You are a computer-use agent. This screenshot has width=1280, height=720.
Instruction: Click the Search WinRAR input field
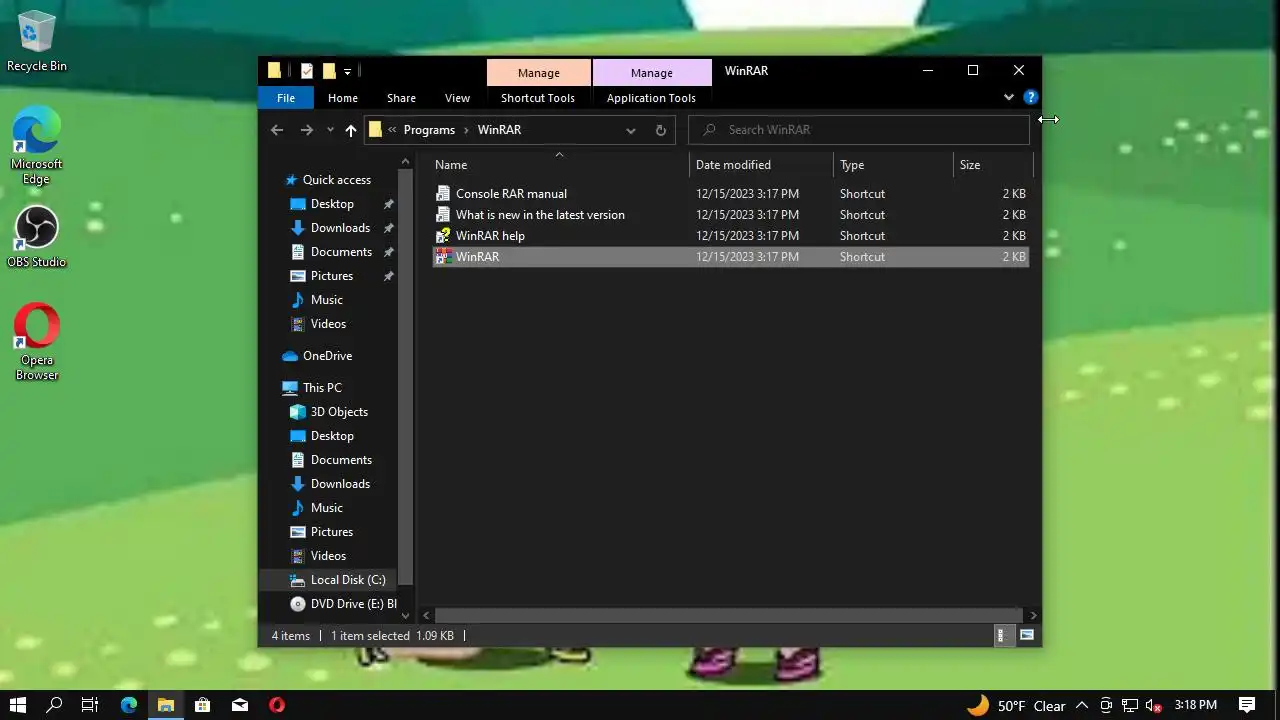tap(859, 130)
